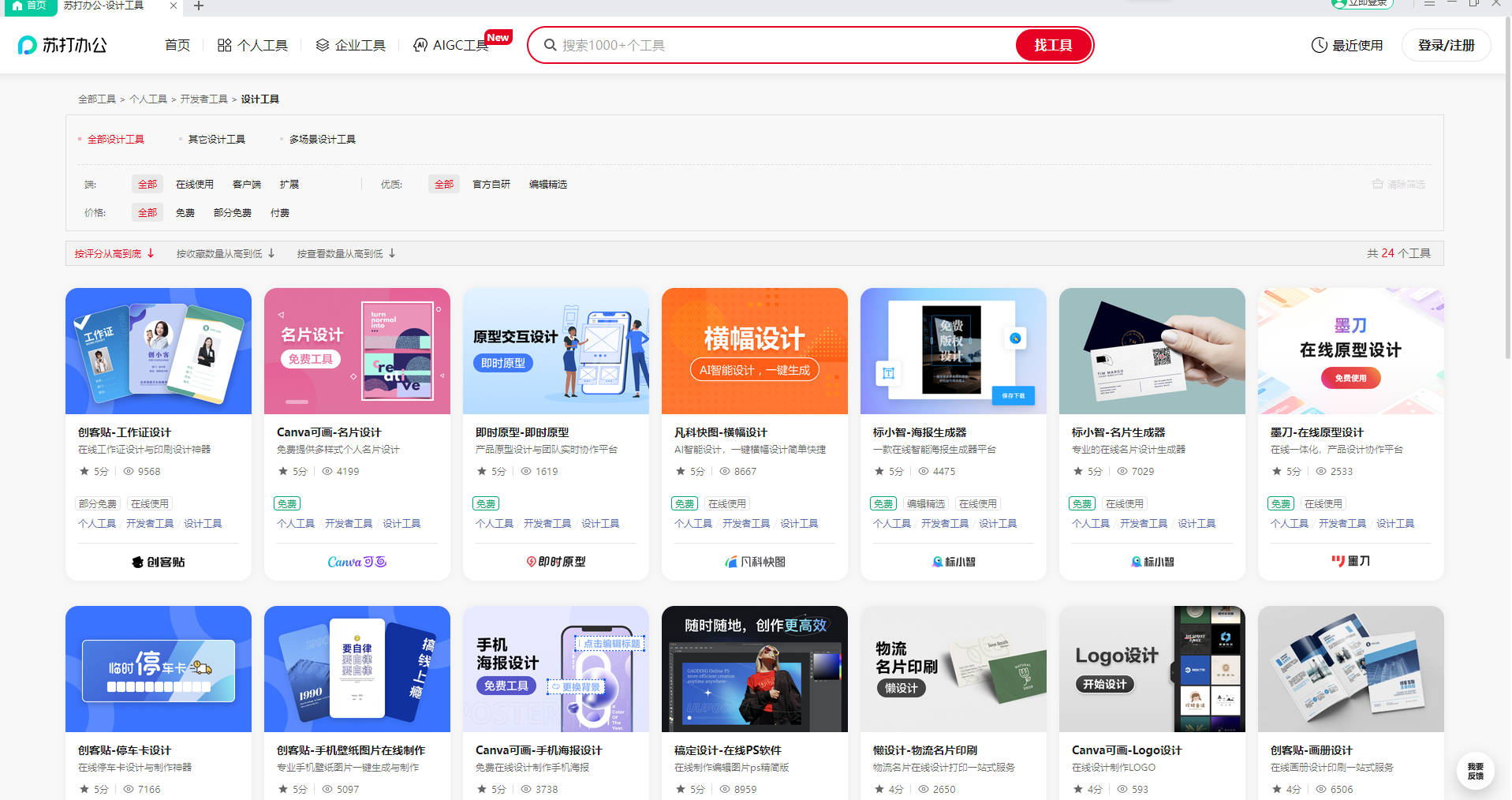The height and width of the screenshot is (800, 1512).
Task: Click the 标小智 logo under 名片生成器
Action: 1152,562
